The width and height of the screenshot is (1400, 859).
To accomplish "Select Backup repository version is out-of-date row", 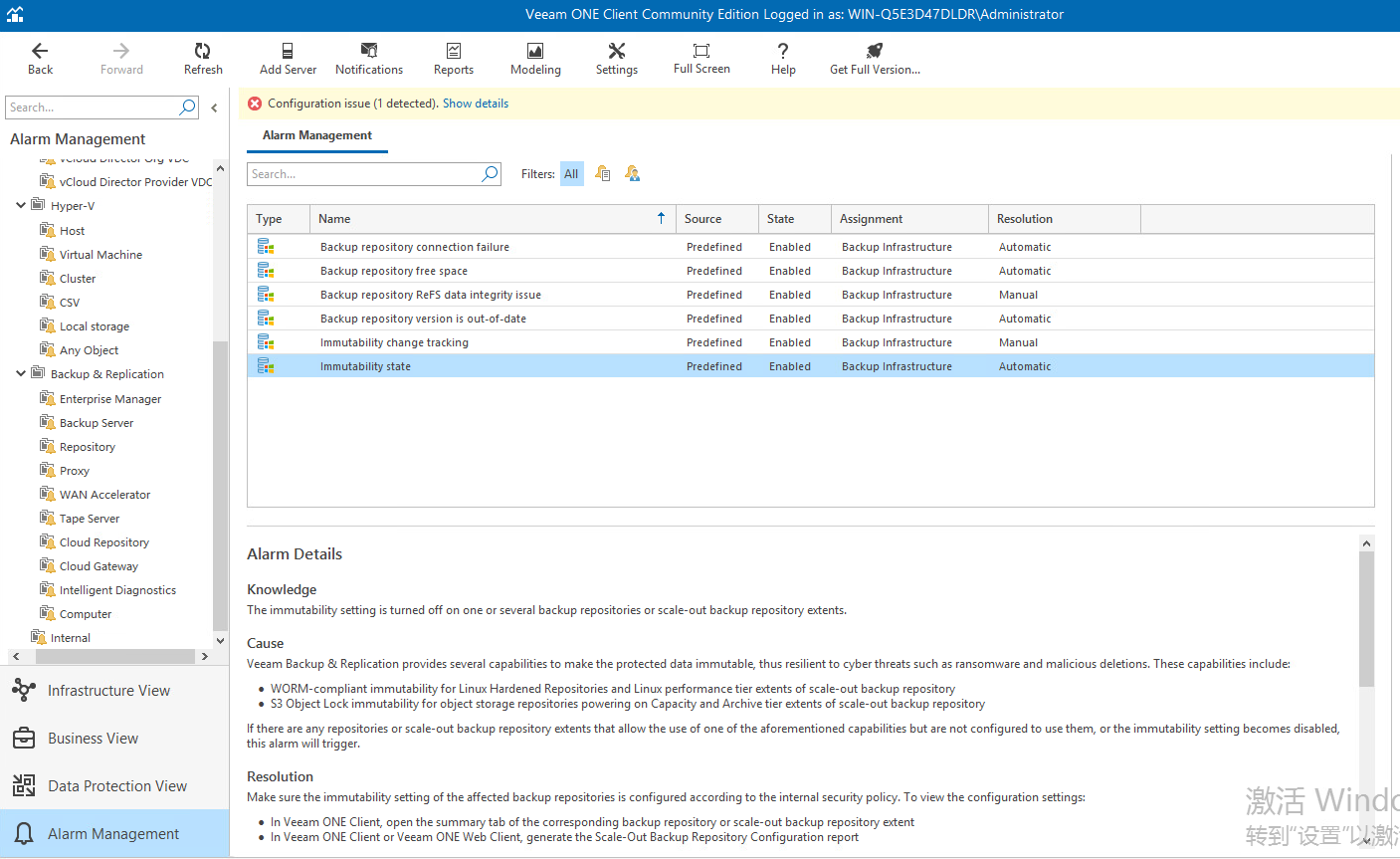I will (x=811, y=319).
